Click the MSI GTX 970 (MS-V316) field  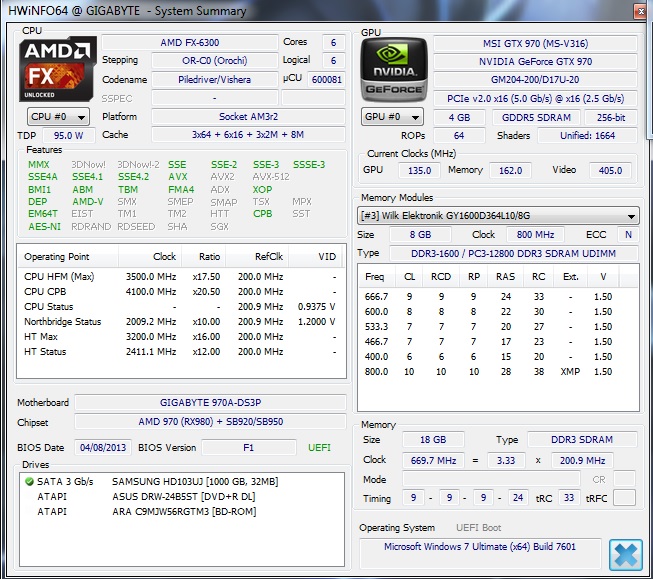point(536,44)
